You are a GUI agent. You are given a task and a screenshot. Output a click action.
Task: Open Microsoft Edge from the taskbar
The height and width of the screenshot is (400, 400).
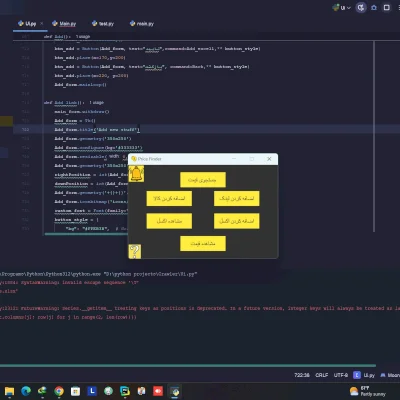[x=26, y=391]
